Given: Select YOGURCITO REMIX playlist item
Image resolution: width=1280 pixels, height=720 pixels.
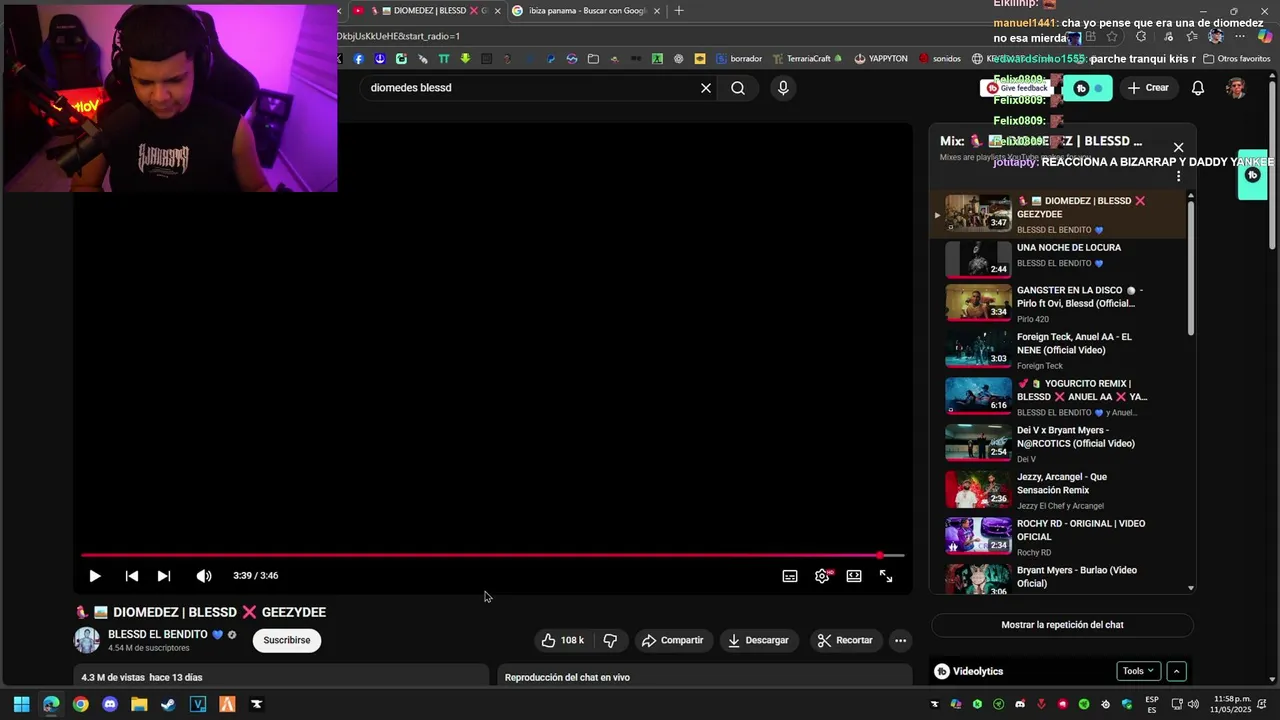Looking at the screenshot, I should coord(1060,397).
